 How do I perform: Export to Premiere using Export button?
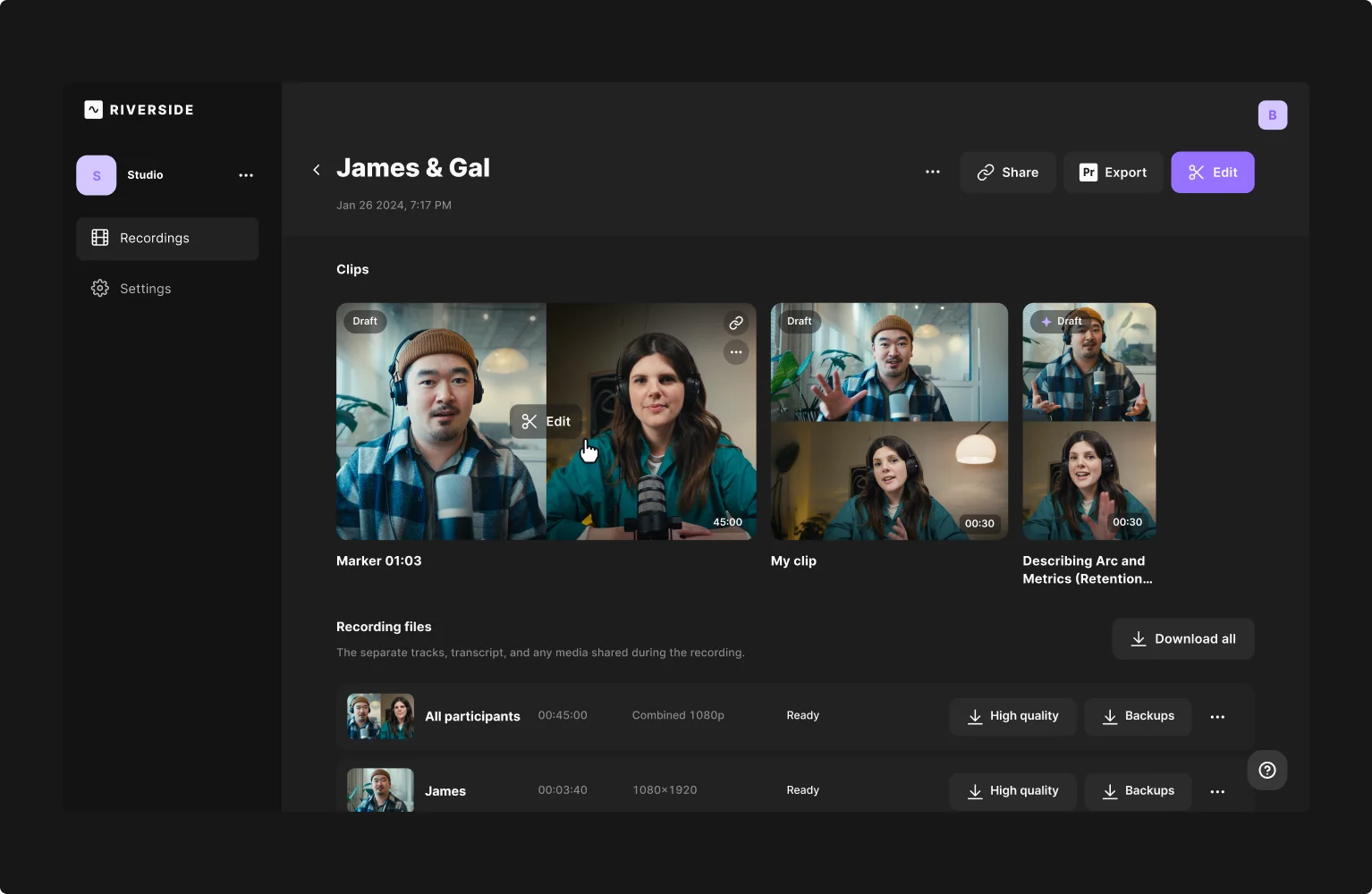(1113, 173)
